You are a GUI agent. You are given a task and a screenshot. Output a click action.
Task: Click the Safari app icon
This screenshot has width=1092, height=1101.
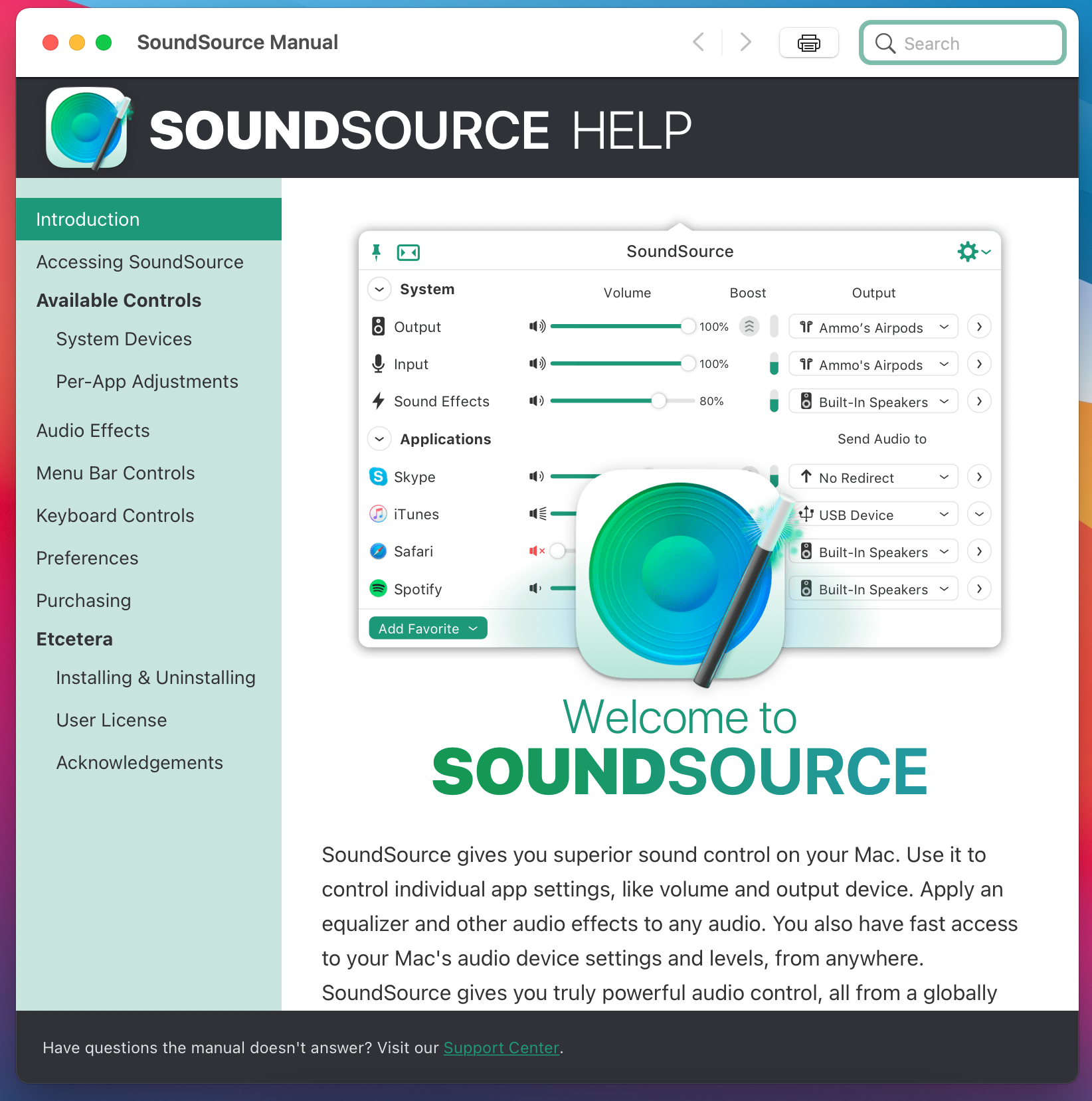coord(378,551)
